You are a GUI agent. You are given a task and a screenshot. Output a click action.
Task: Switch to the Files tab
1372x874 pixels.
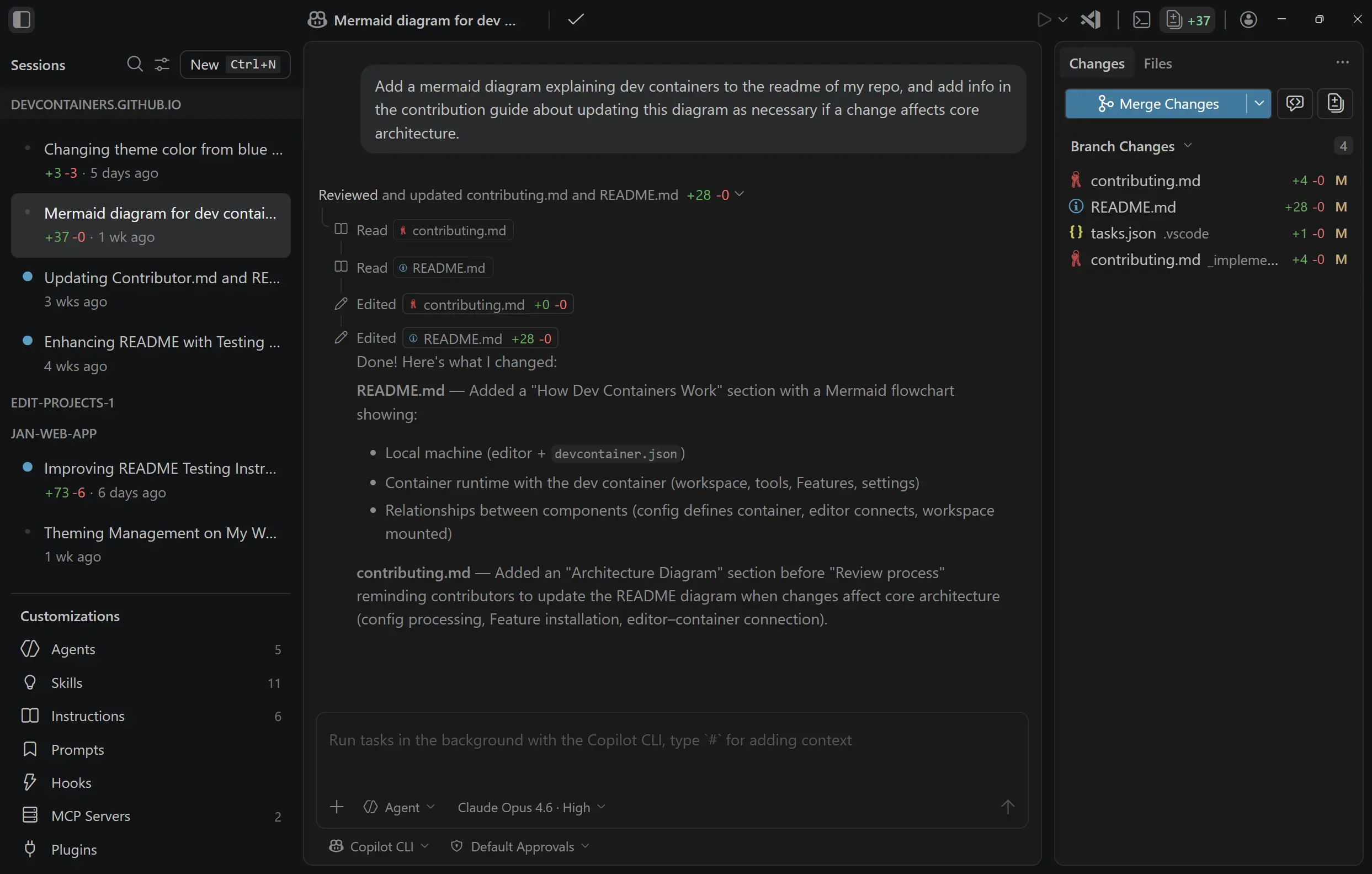click(x=1158, y=63)
